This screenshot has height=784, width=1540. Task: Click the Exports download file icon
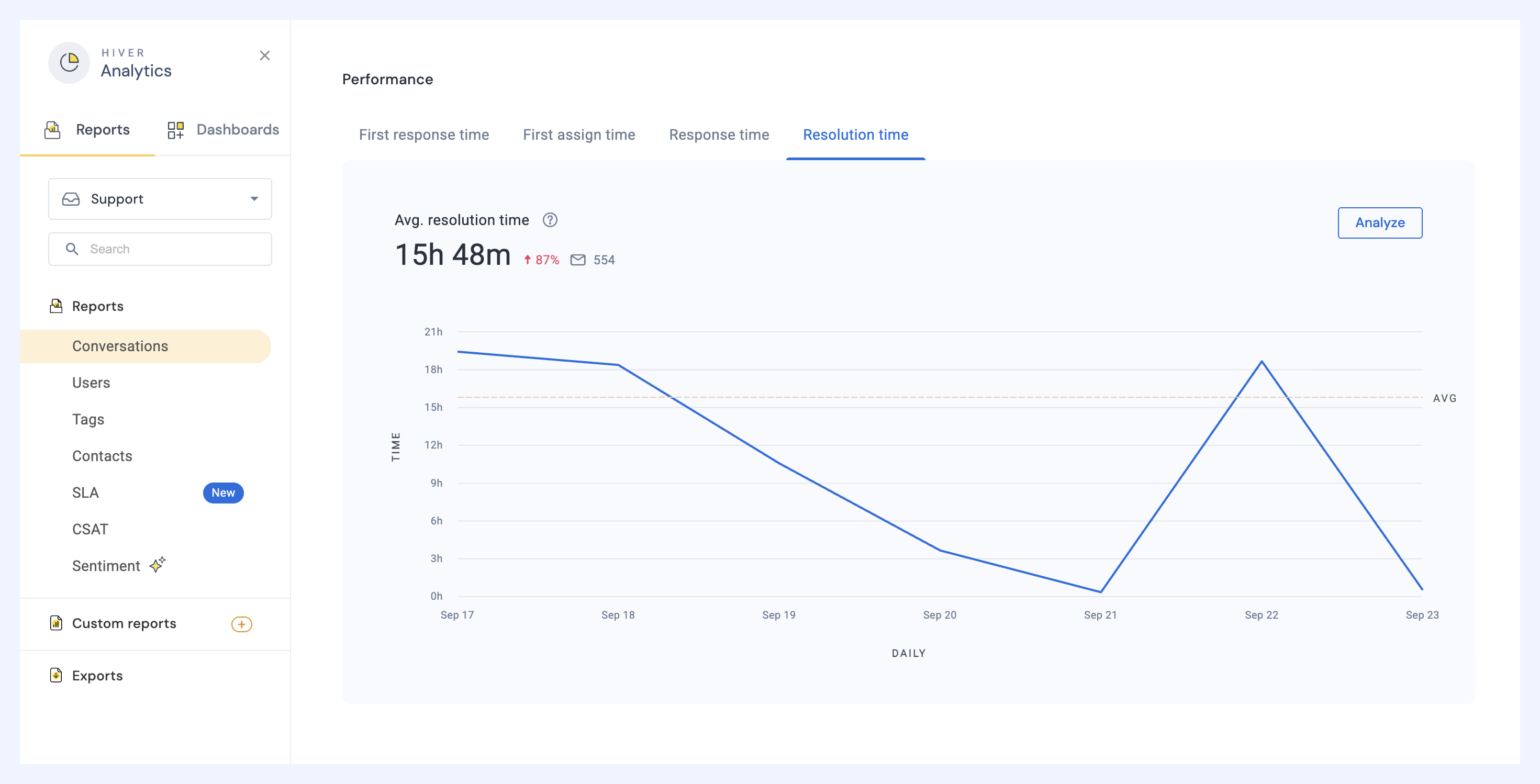click(x=55, y=675)
